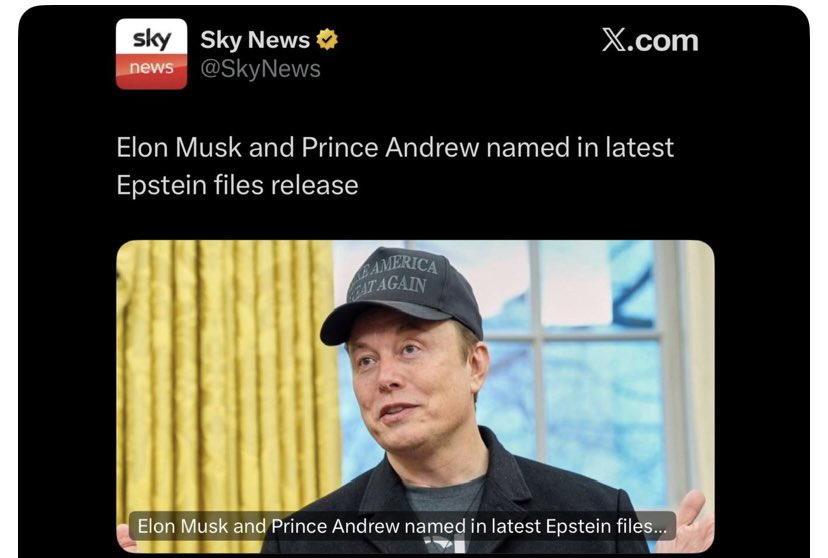Screen dimensions: 828x558
Task: Open the Sky News profile avatar
Action: tap(152, 54)
